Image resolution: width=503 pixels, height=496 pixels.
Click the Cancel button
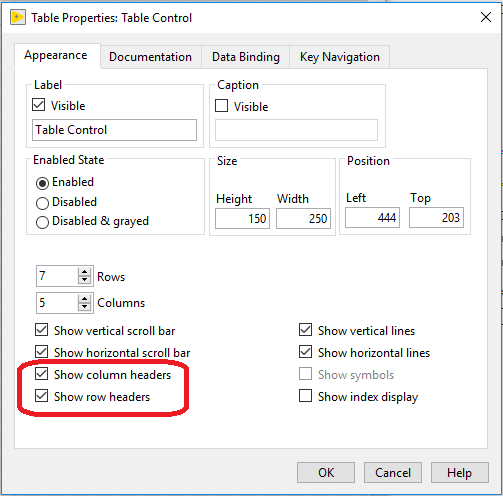click(393, 472)
